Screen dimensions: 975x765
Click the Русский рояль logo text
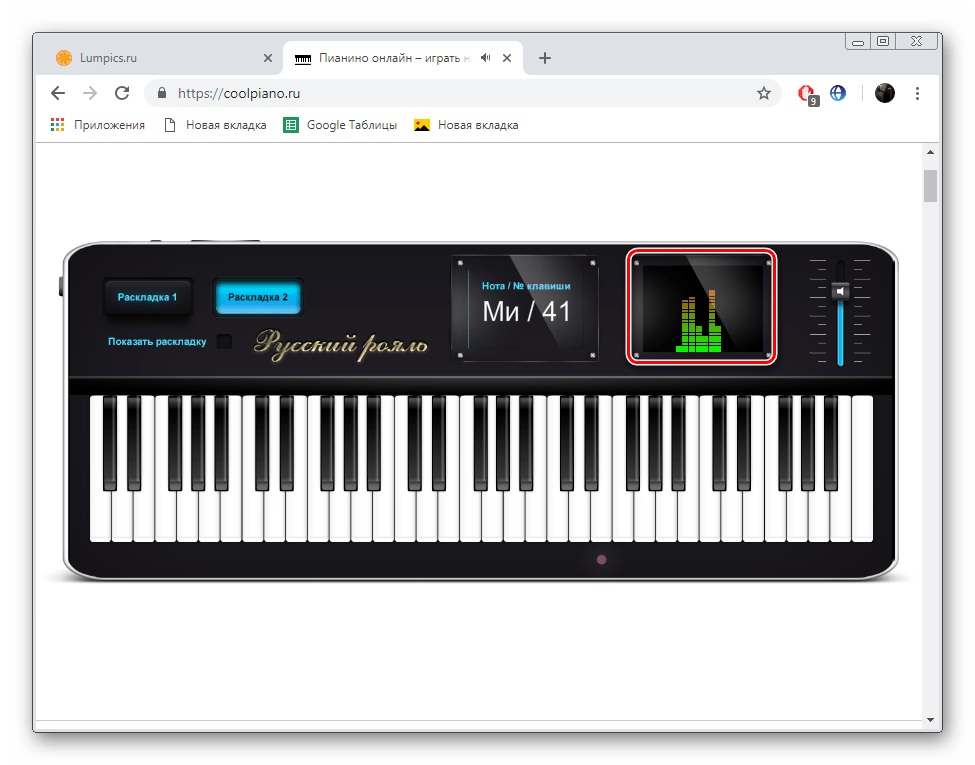341,344
